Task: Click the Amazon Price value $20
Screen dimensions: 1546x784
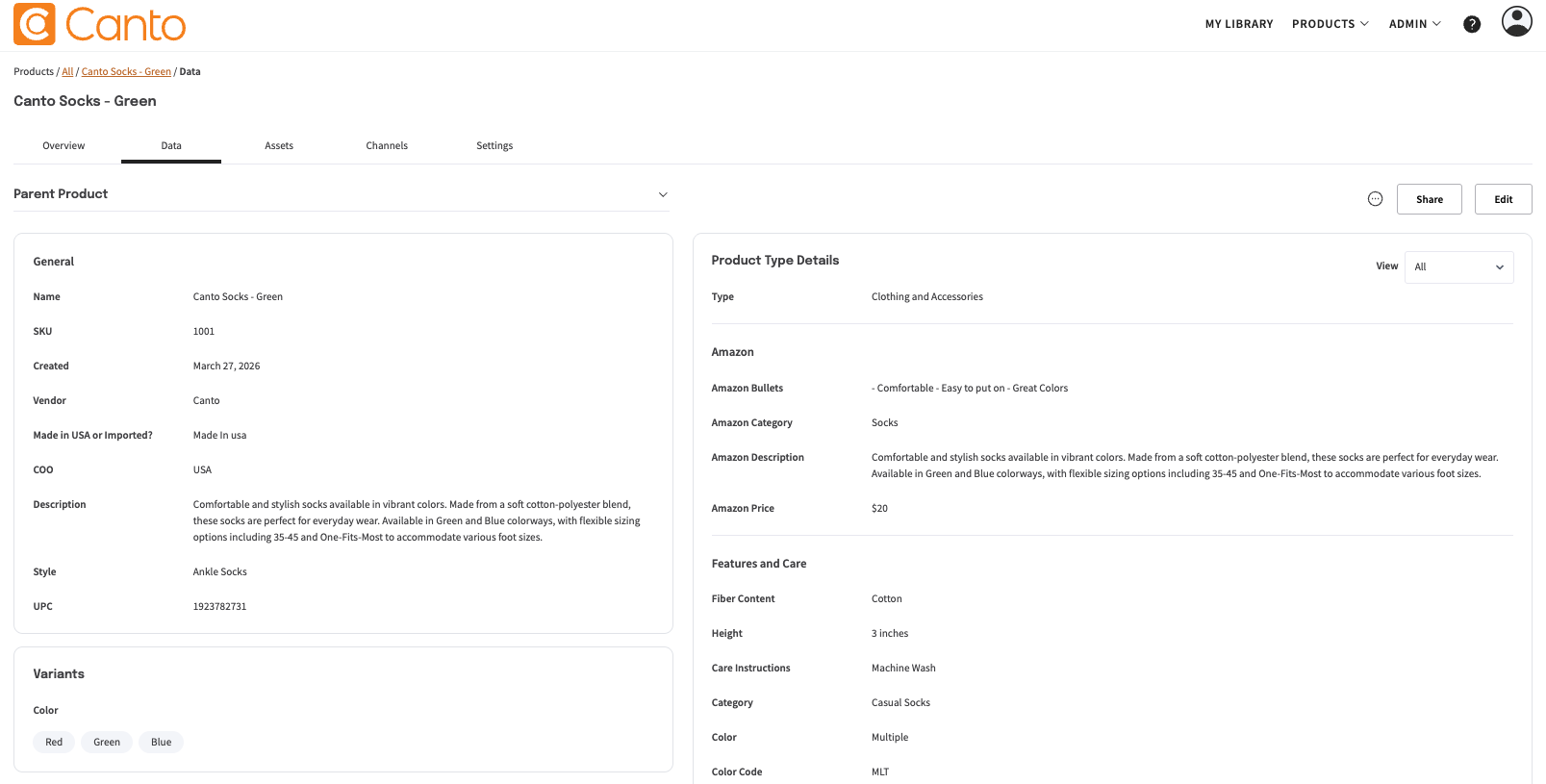Action: (x=879, y=509)
